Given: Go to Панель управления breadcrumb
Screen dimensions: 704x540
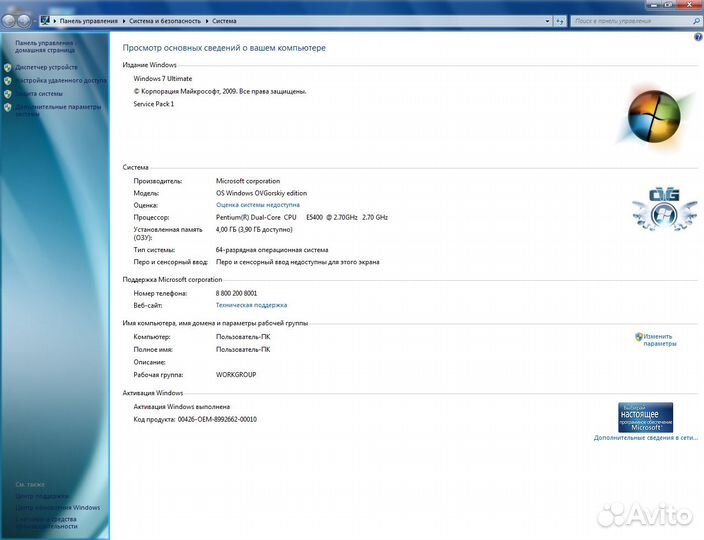Looking at the screenshot, I should (85, 20).
